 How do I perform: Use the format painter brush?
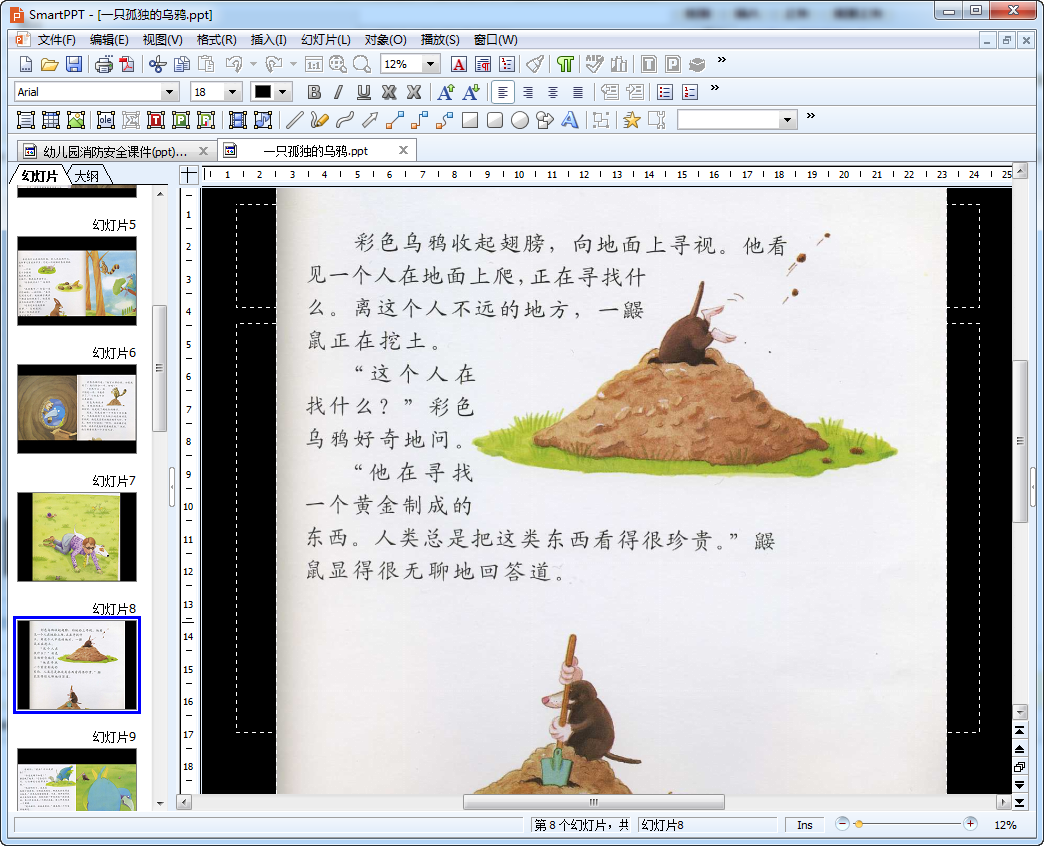click(535, 65)
